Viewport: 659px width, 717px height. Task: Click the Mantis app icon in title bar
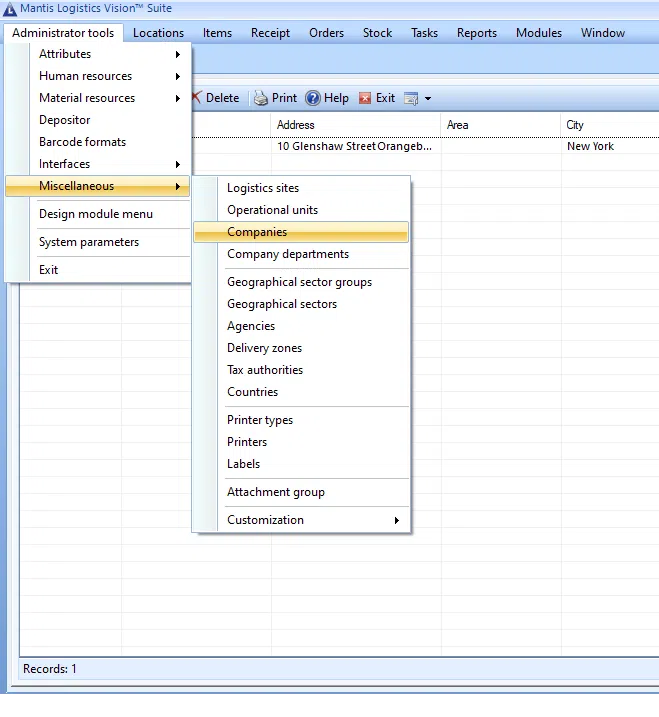10,8
